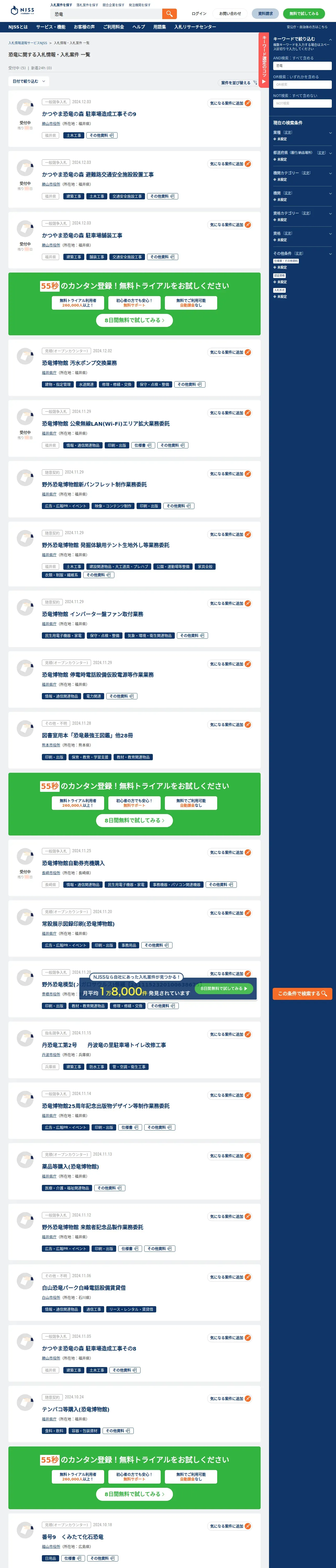This screenshot has width=336, height=1568.
Task: Click the orange search magnifier icon in header
Action: [170, 13]
